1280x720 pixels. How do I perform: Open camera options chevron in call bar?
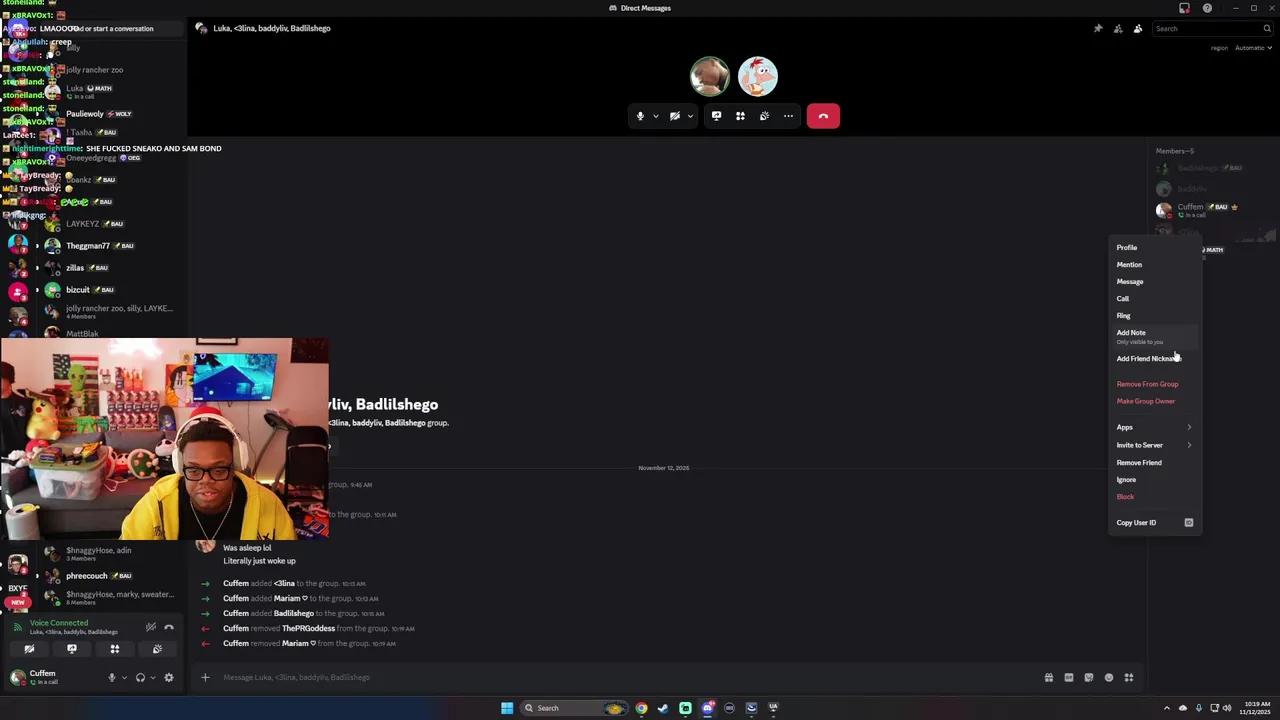click(690, 116)
